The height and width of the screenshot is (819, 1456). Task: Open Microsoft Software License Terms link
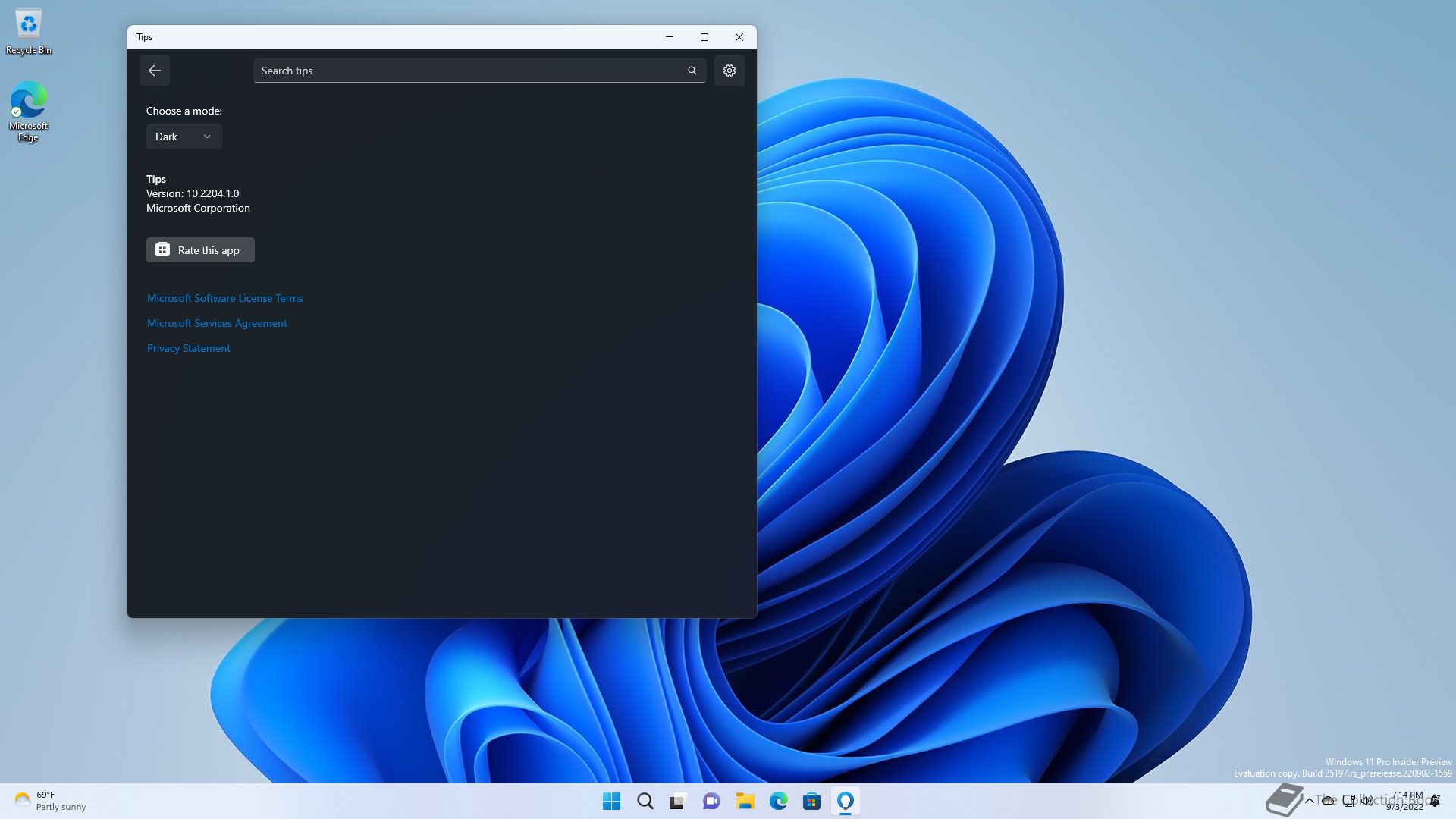click(224, 298)
